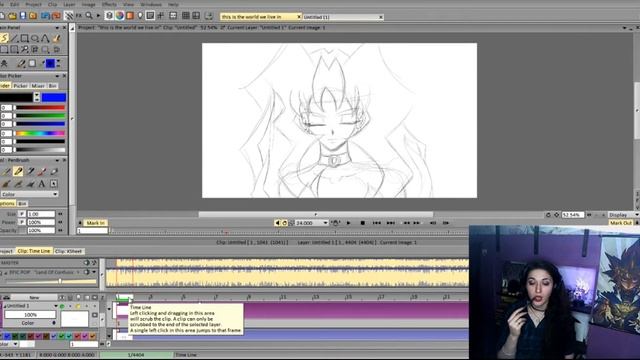
Task: Switch to the Mixer tab
Action: 38,86
